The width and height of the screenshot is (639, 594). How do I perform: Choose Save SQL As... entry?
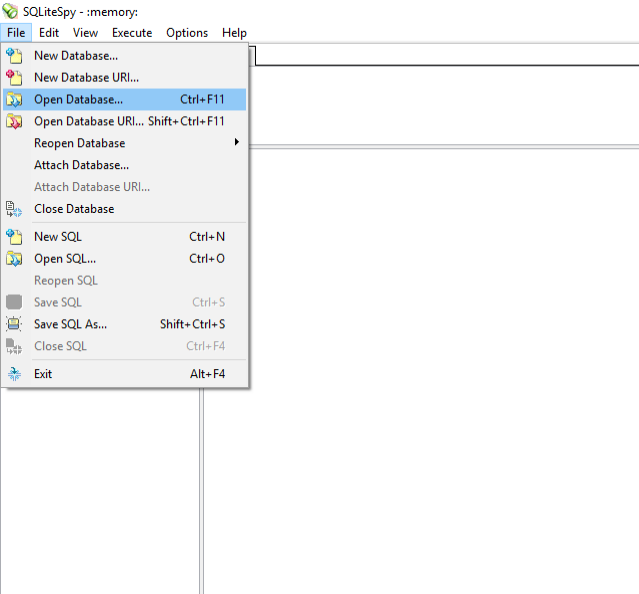point(124,324)
